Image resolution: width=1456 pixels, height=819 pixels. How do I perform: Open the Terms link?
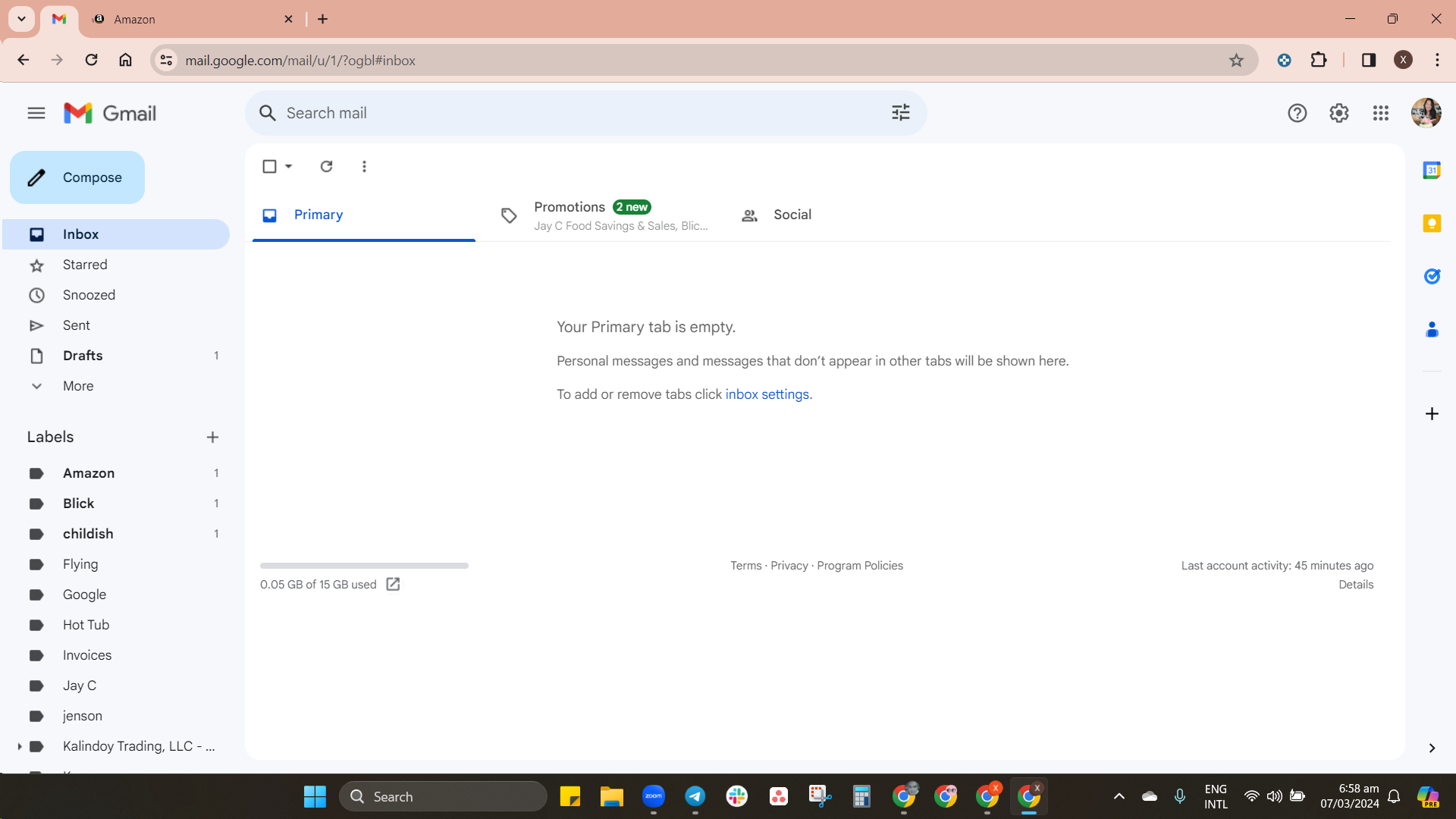(x=745, y=566)
